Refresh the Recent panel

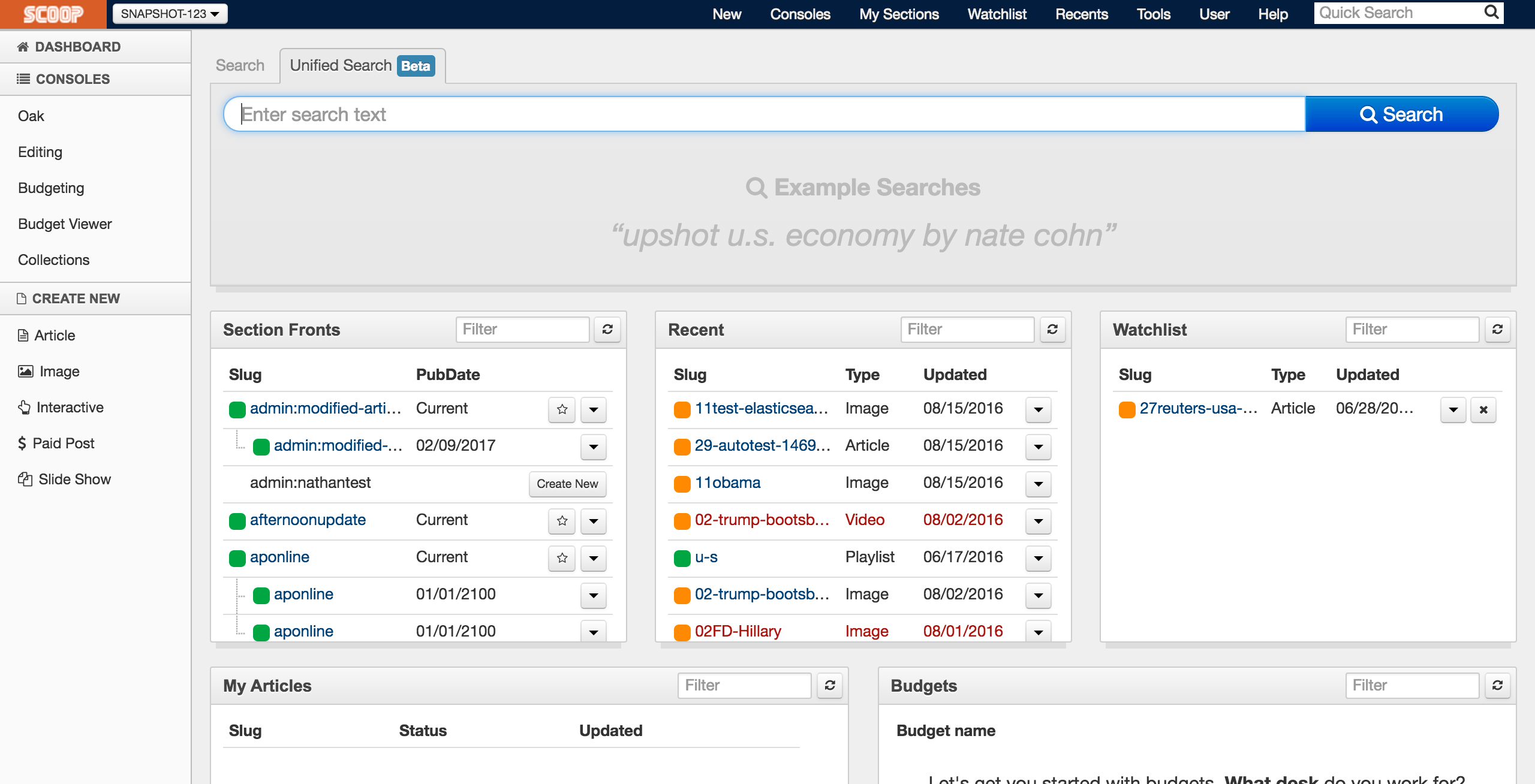pyautogui.click(x=1052, y=329)
